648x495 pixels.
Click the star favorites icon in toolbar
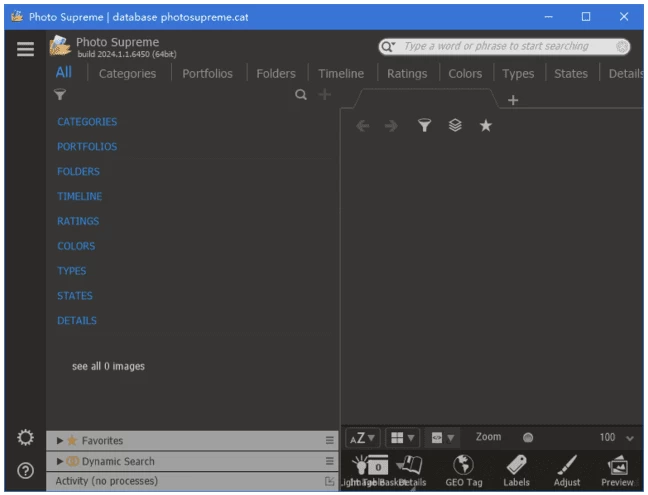486,126
